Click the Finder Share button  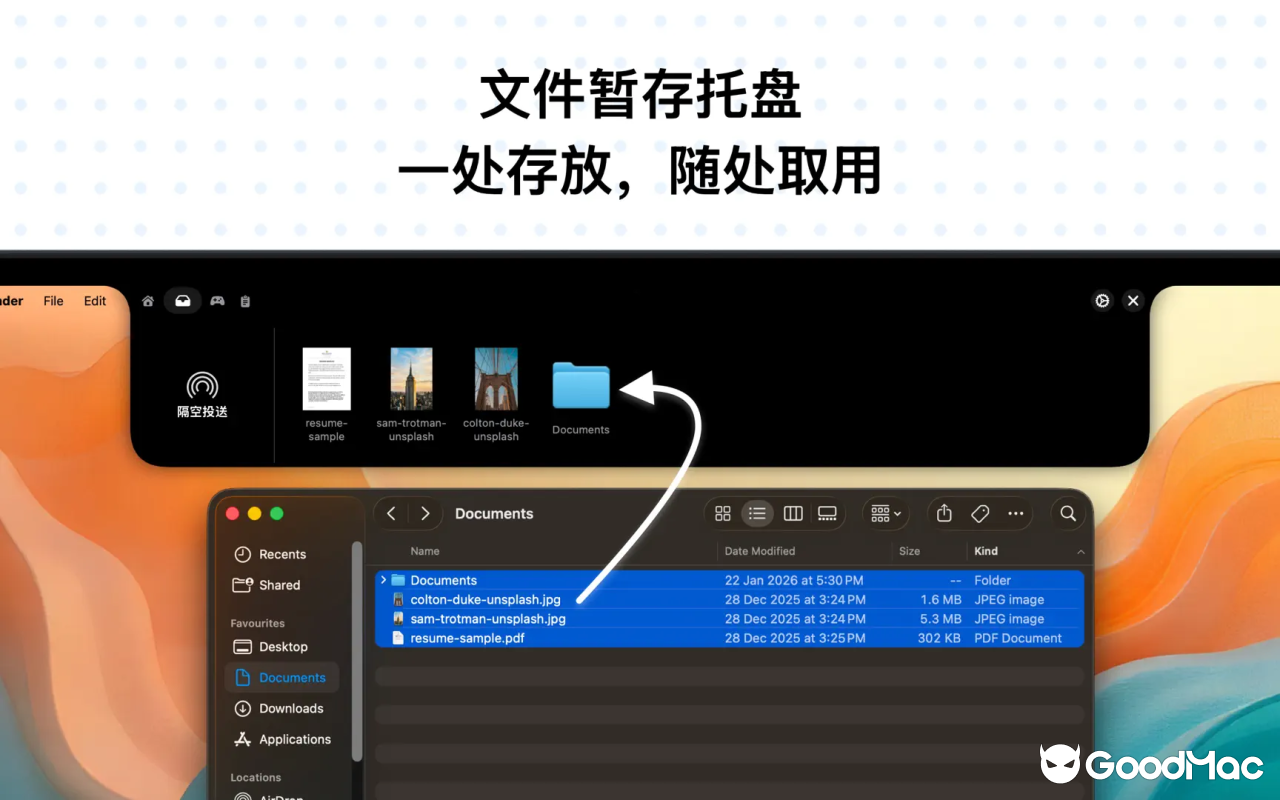(x=944, y=513)
